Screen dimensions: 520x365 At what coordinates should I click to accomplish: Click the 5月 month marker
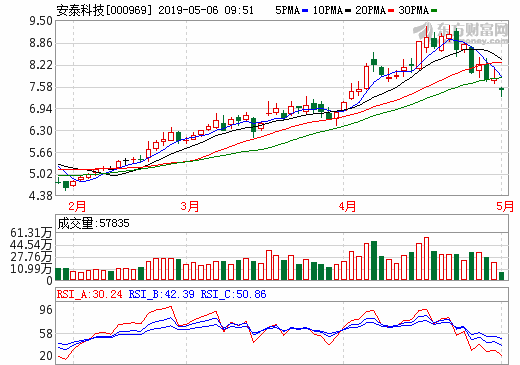click(x=505, y=206)
